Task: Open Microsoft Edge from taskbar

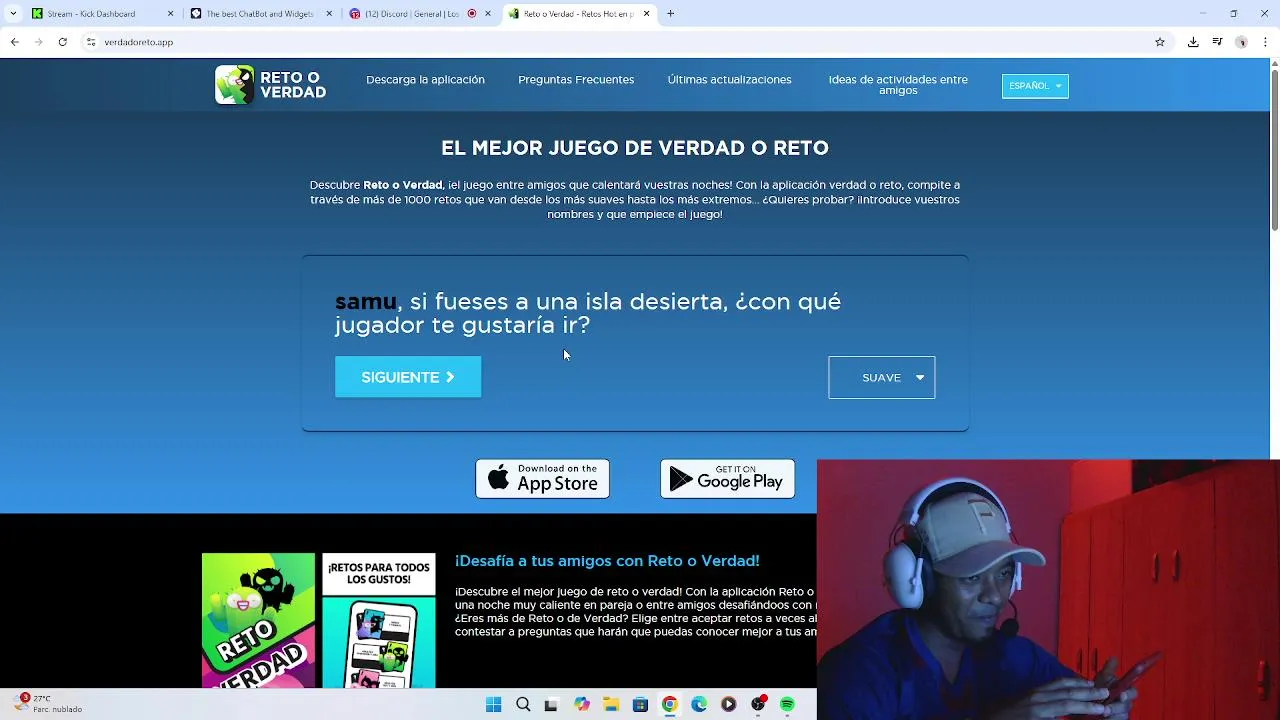Action: pos(699,705)
